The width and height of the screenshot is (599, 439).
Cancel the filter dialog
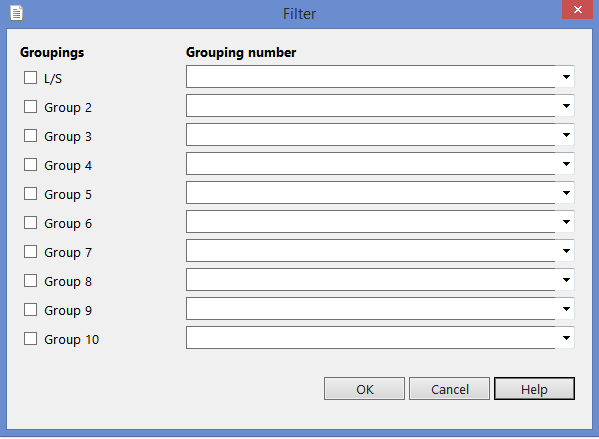[x=449, y=389]
